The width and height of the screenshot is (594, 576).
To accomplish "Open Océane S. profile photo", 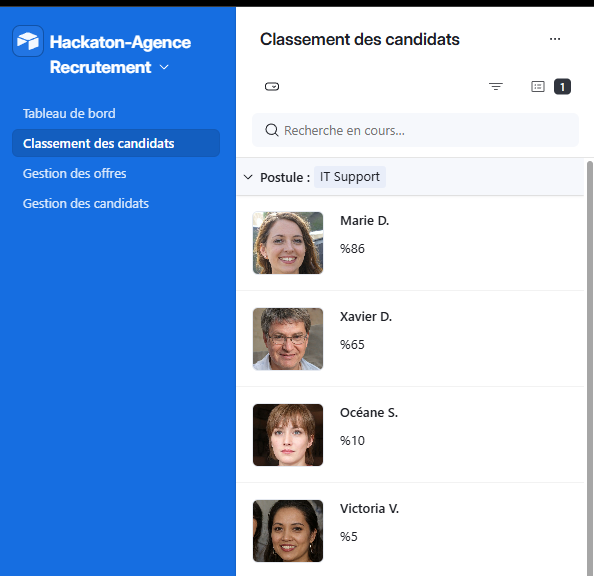I will coord(288,435).
